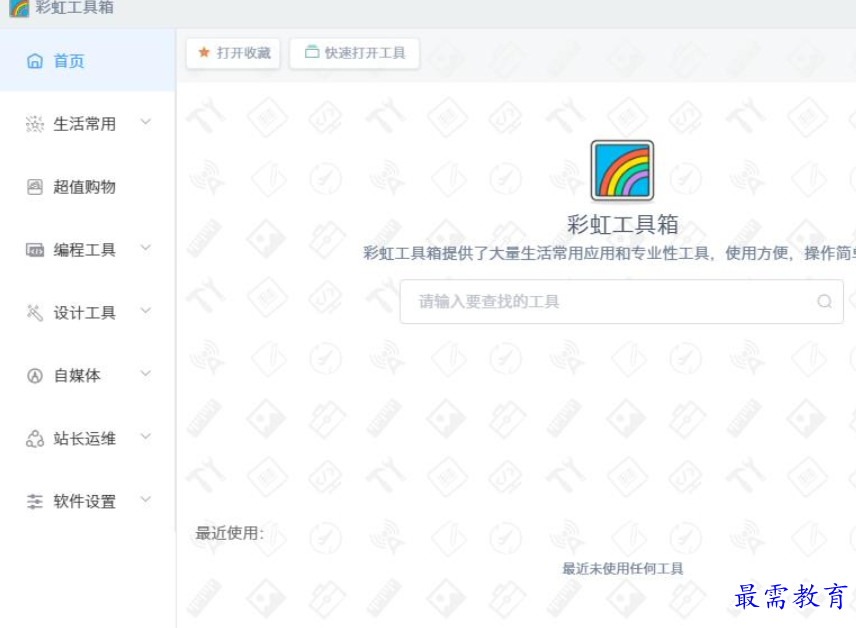Expand the 软件设置 chevron
Viewport: 856px width, 628px height.
click(145, 499)
